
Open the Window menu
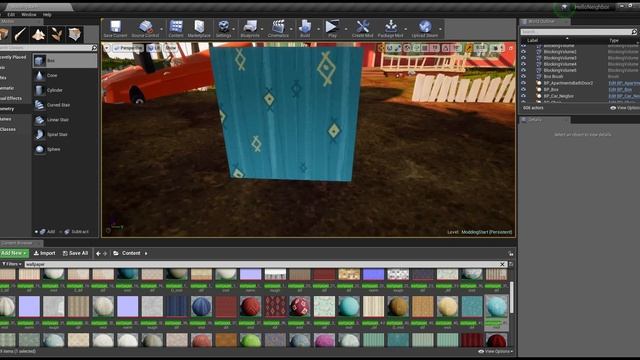(x=29, y=15)
